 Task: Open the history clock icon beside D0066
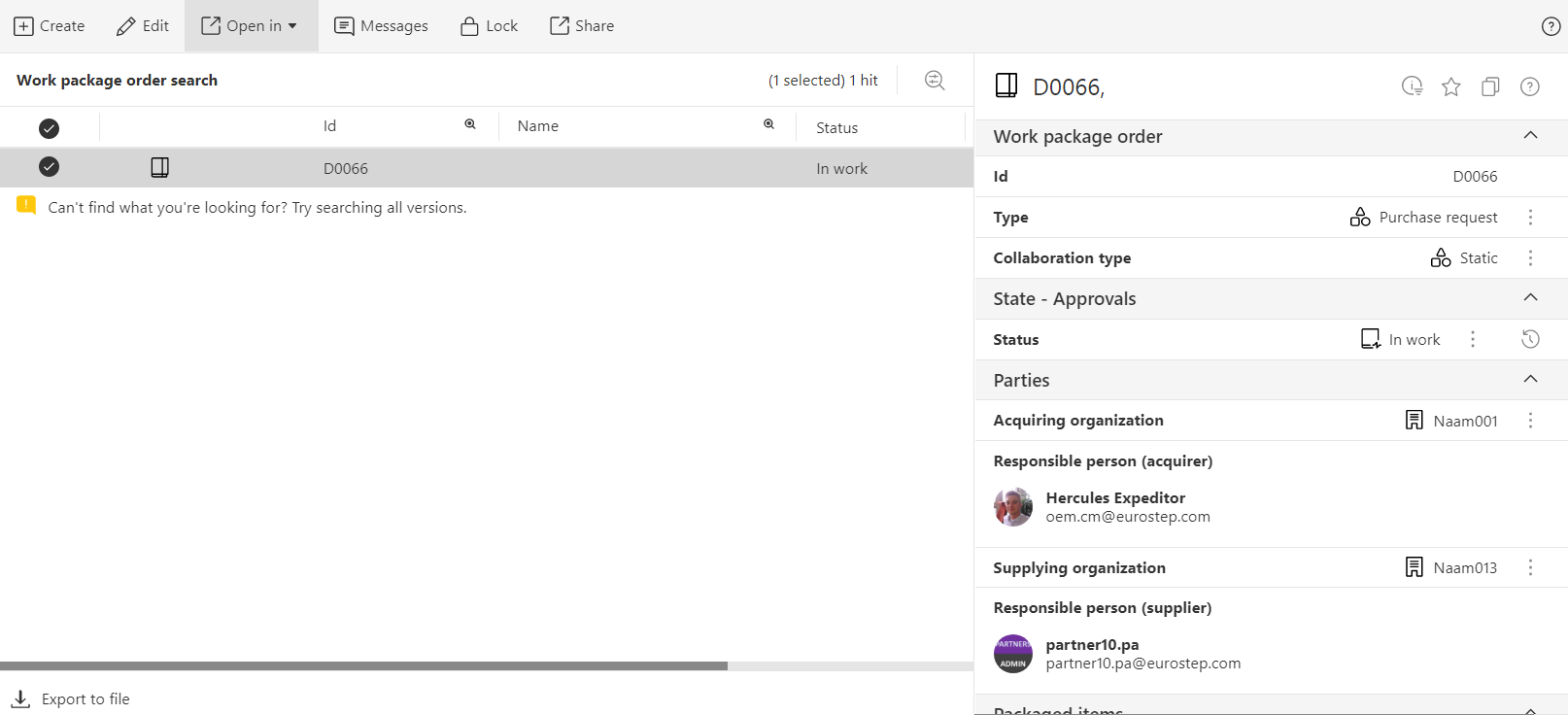point(1412,87)
